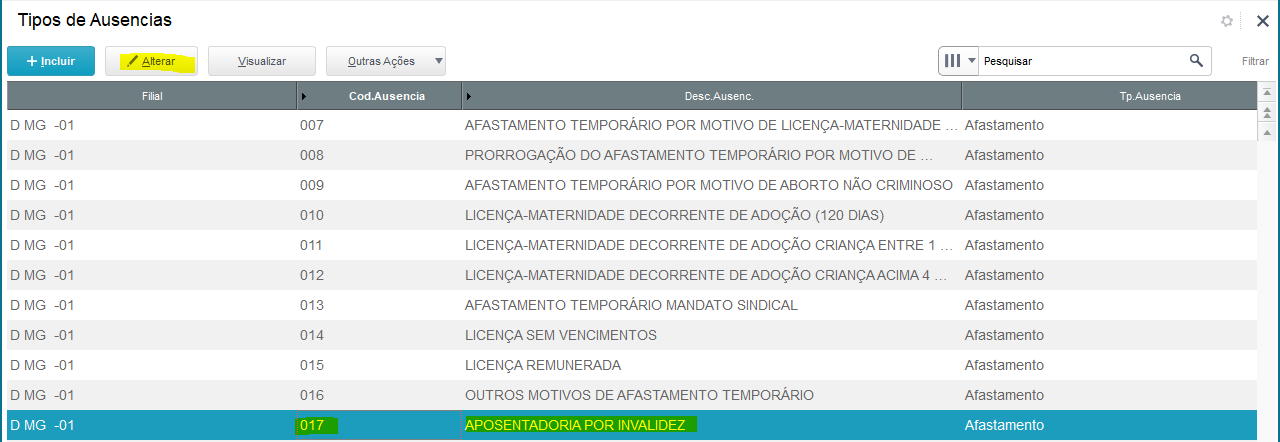Click Afastamento type in row 017
The width and height of the screenshot is (1280, 442).
click(x=1108, y=425)
